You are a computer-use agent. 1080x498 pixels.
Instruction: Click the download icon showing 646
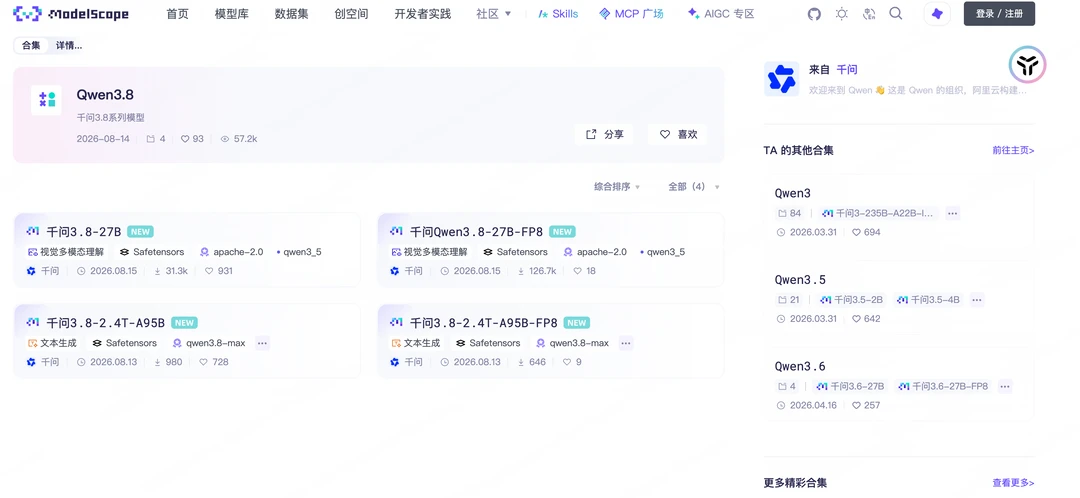[521, 362]
